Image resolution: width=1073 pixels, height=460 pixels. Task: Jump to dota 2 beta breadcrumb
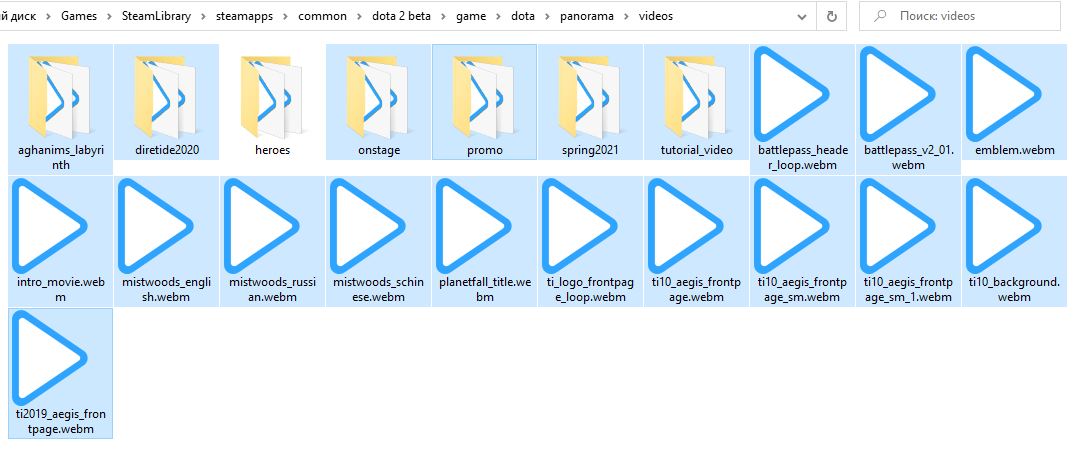(x=402, y=16)
